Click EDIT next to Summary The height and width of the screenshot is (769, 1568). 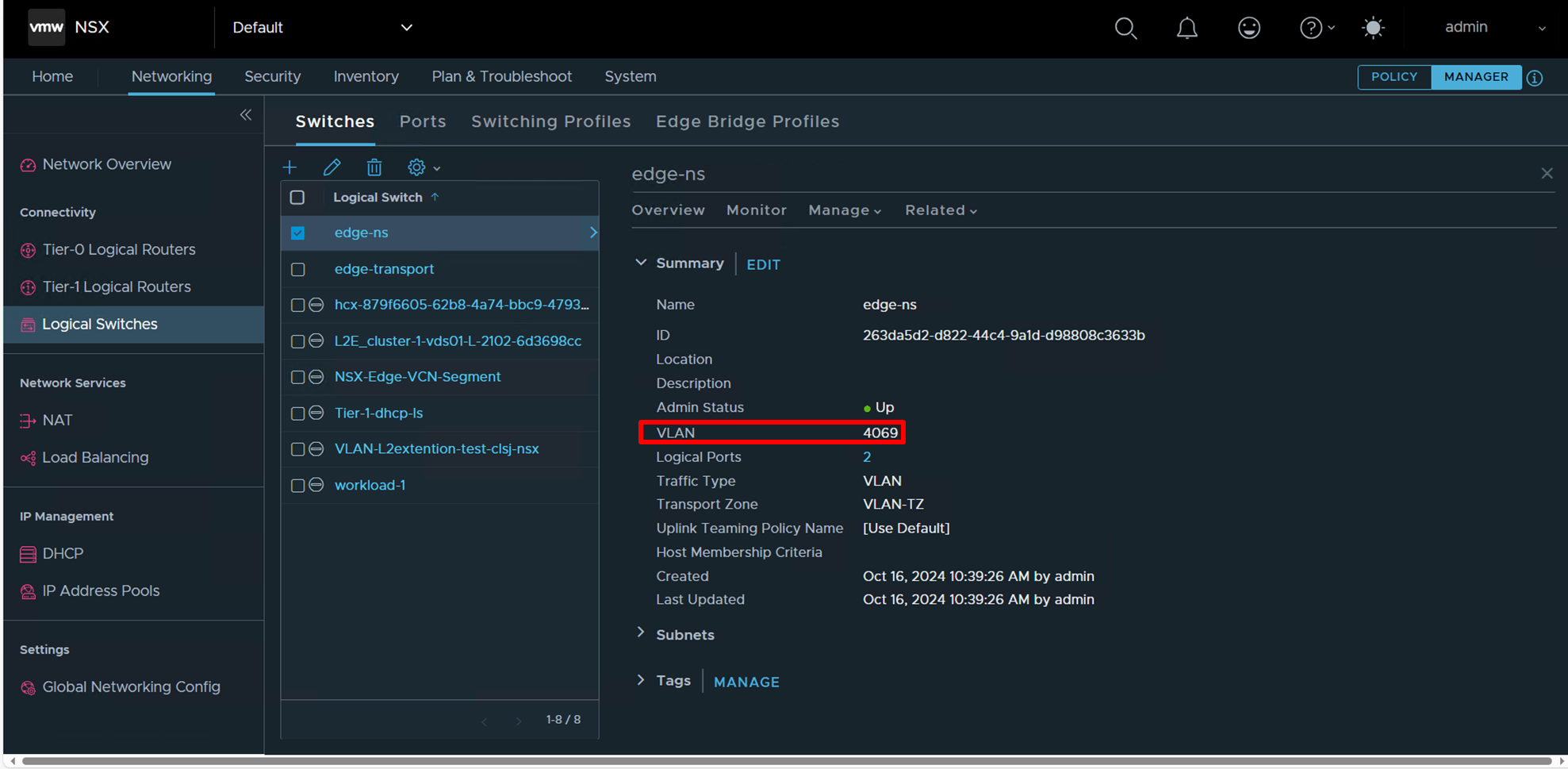coord(763,265)
